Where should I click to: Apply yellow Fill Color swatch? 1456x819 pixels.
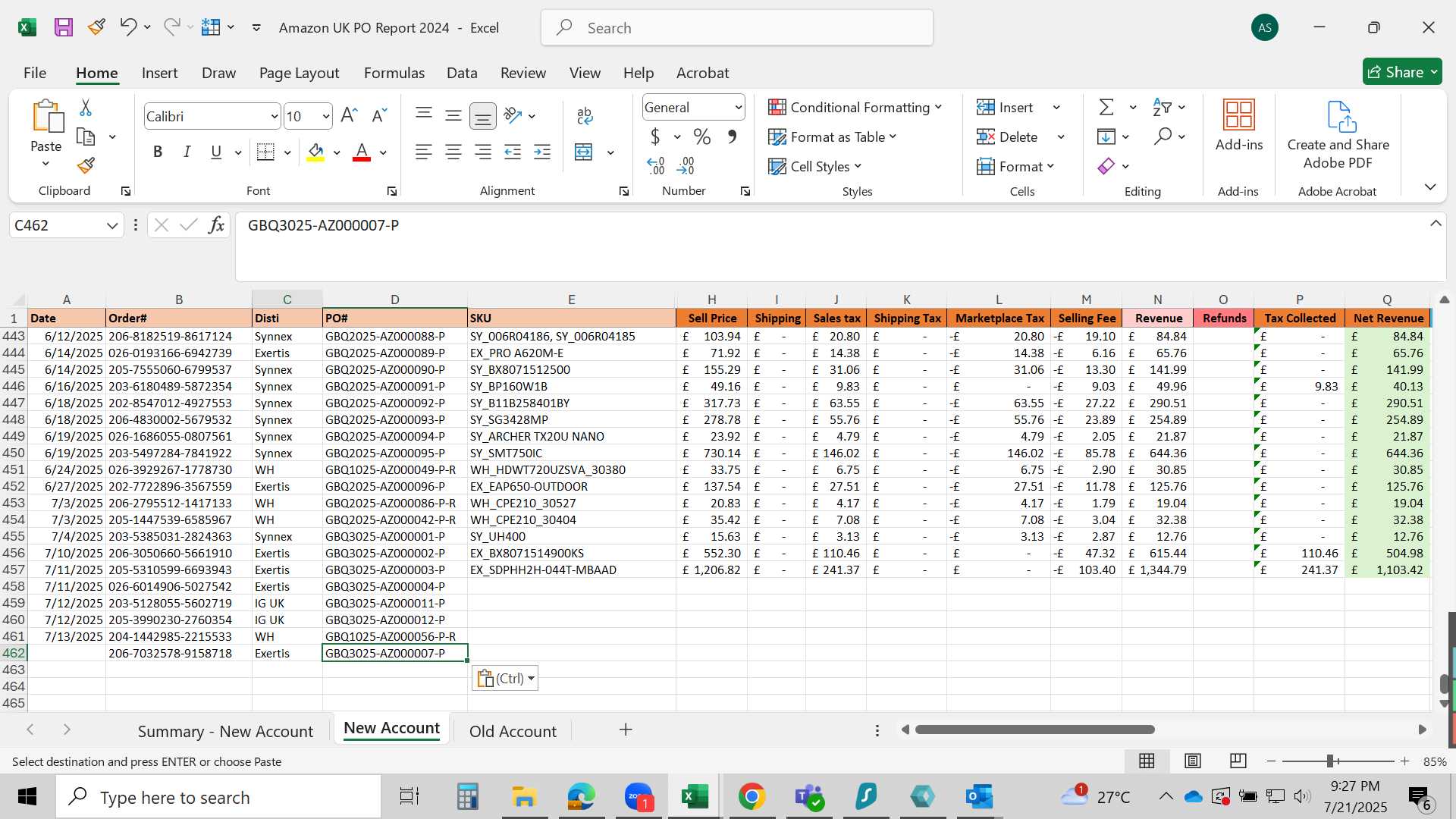click(x=316, y=152)
